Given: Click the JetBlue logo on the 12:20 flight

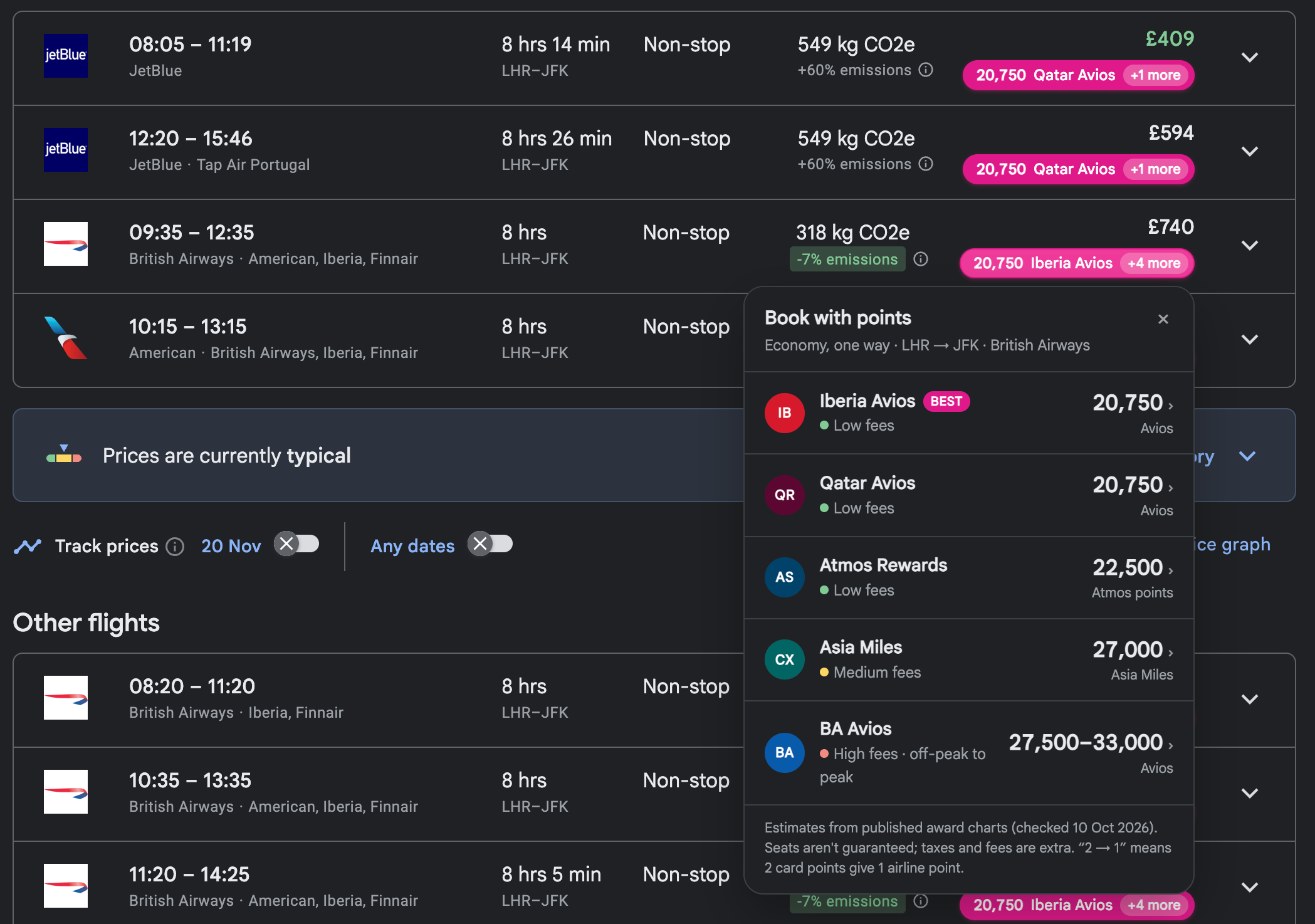Looking at the screenshot, I should pos(66,150).
